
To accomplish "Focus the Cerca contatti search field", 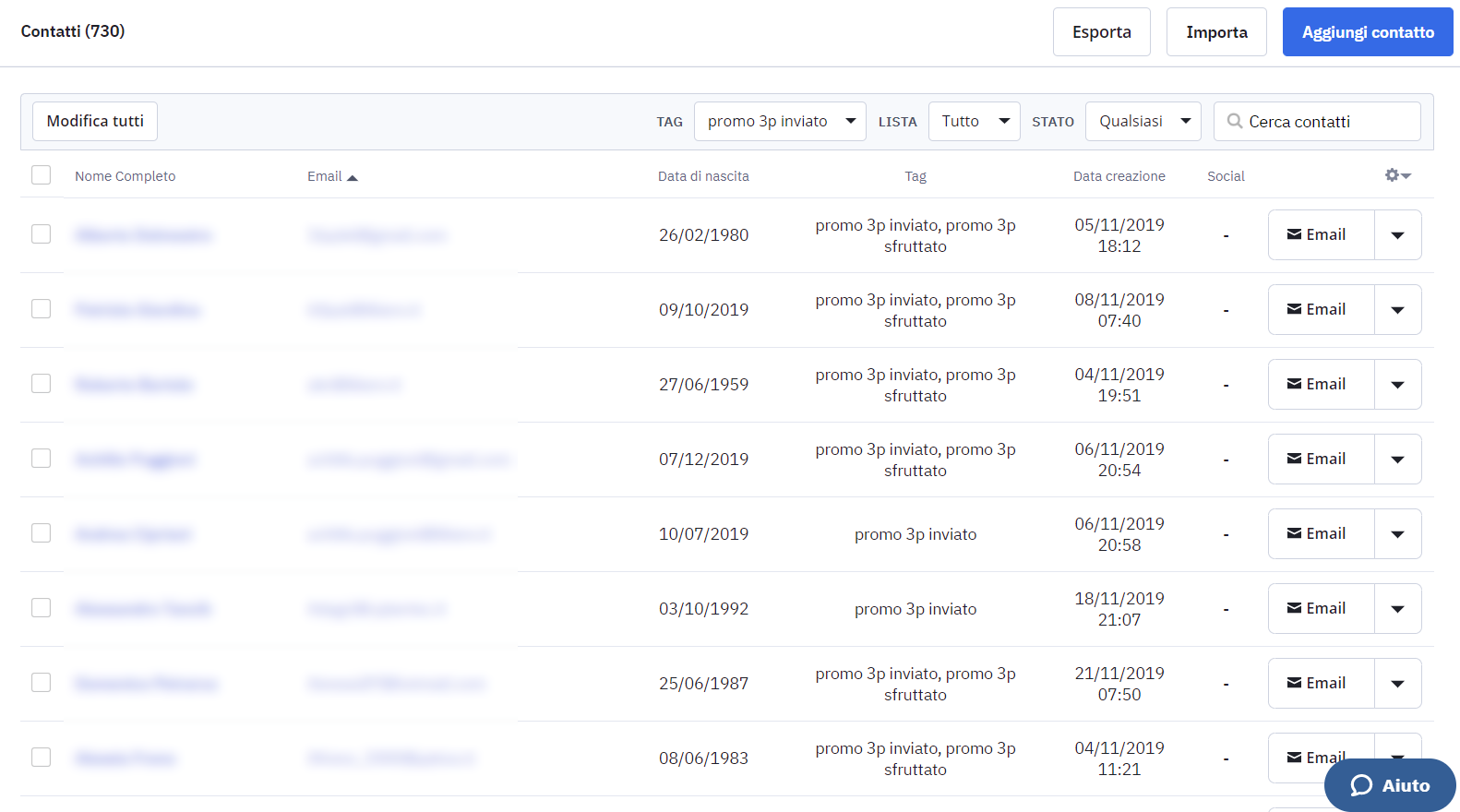I will [x=1317, y=121].
